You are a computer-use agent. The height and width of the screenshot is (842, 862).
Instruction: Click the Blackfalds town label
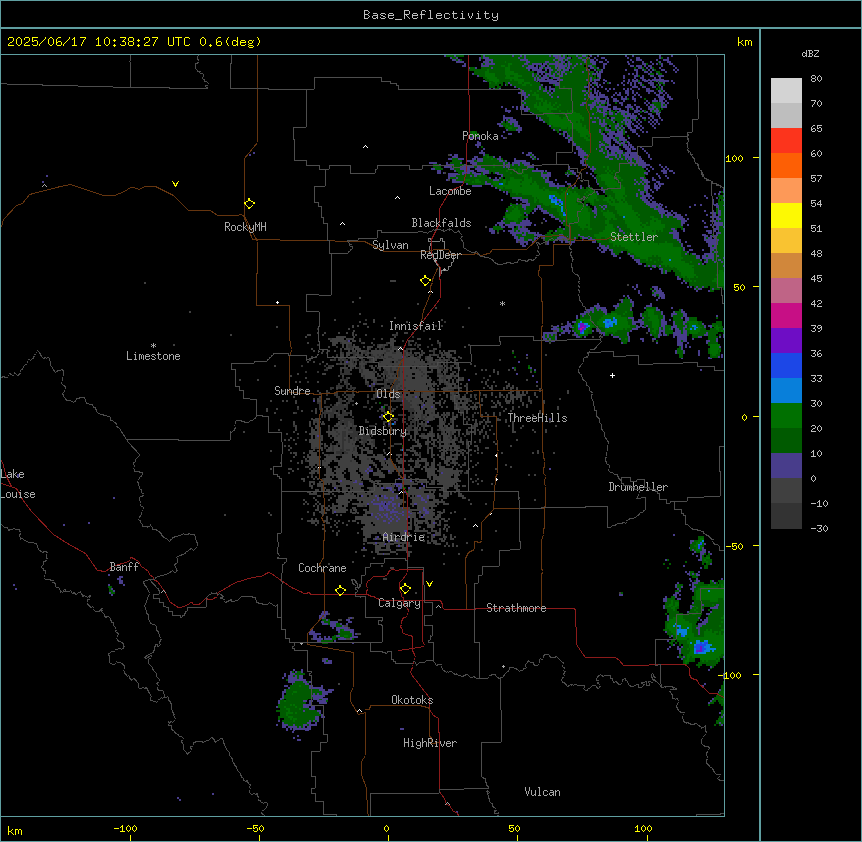click(441, 223)
